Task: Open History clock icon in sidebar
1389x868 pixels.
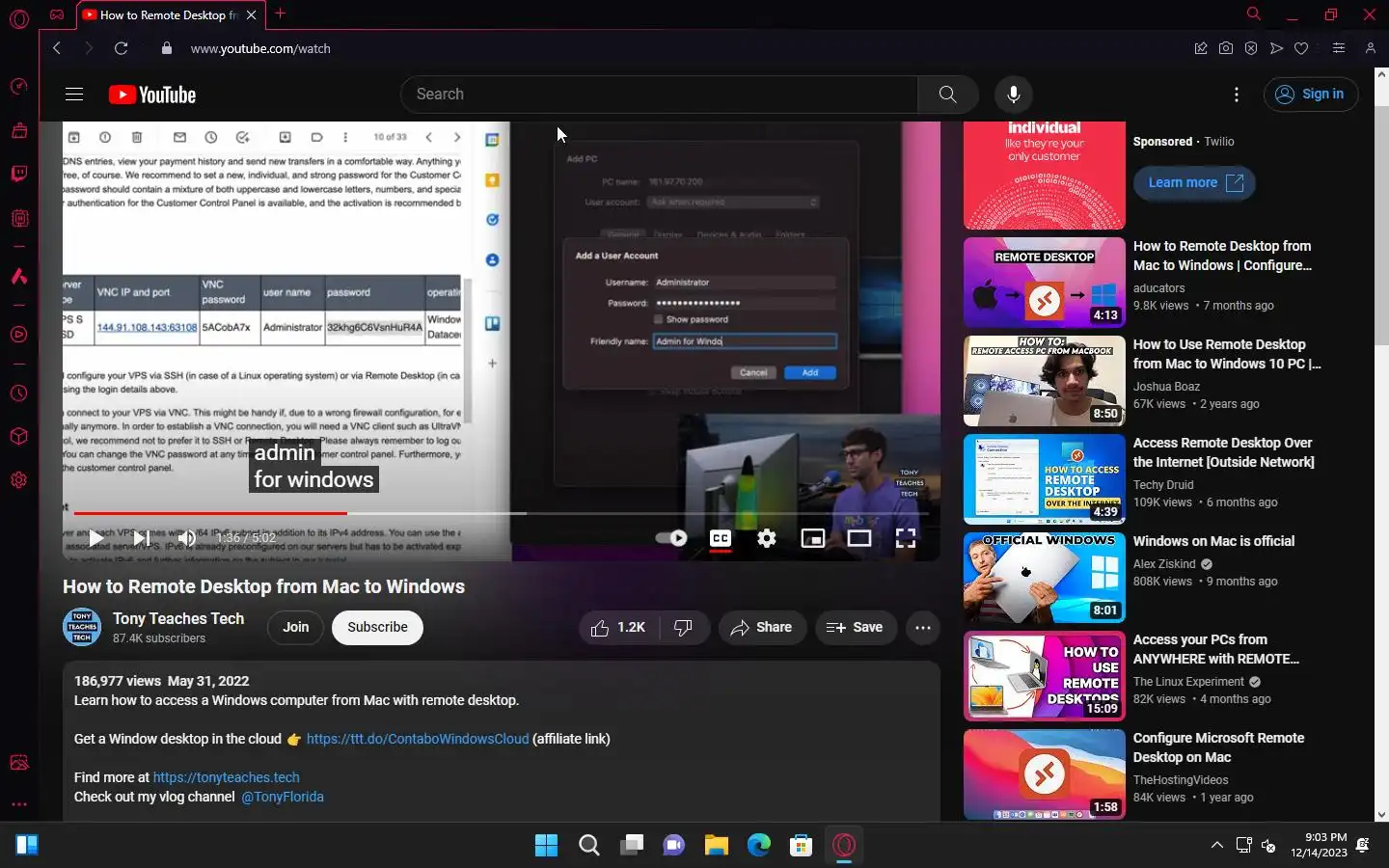Action: pyautogui.click(x=19, y=393)
